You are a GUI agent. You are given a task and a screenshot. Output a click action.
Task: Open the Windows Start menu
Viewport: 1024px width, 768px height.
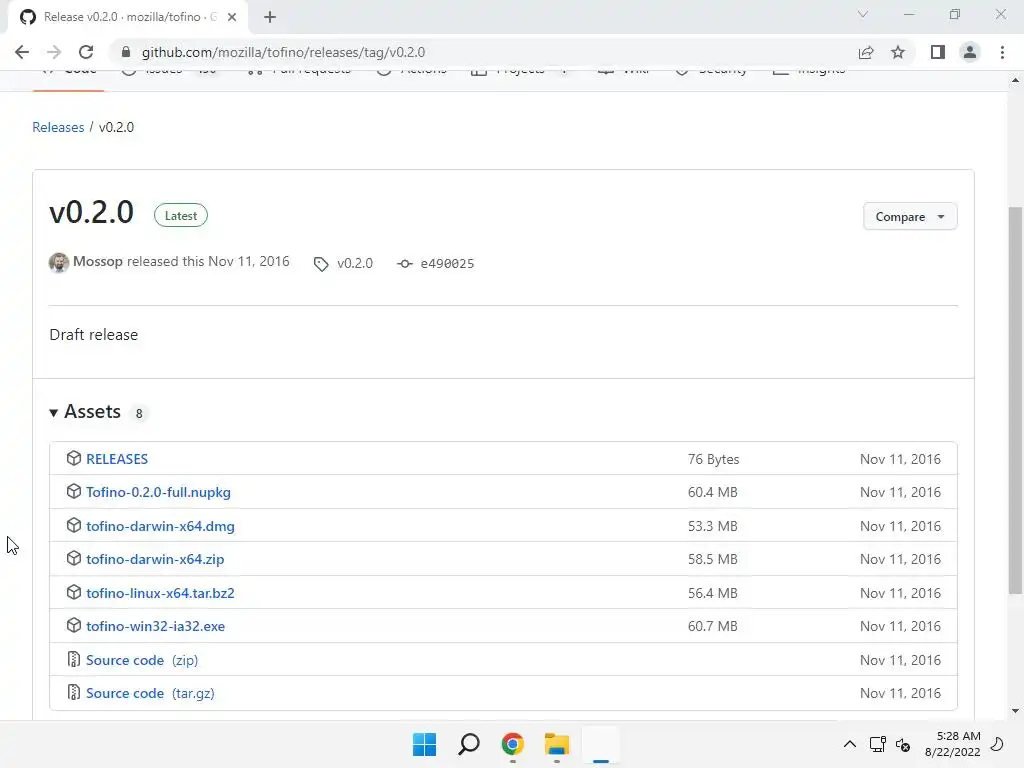(x=424, y=744)
